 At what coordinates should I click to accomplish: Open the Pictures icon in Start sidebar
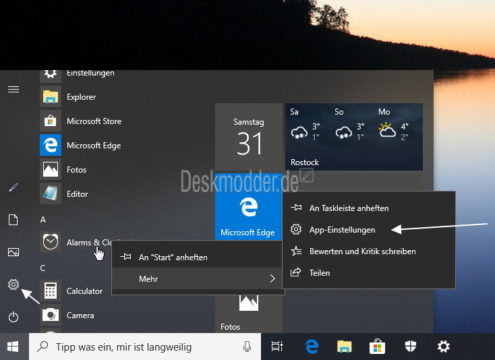pos(13,252)
